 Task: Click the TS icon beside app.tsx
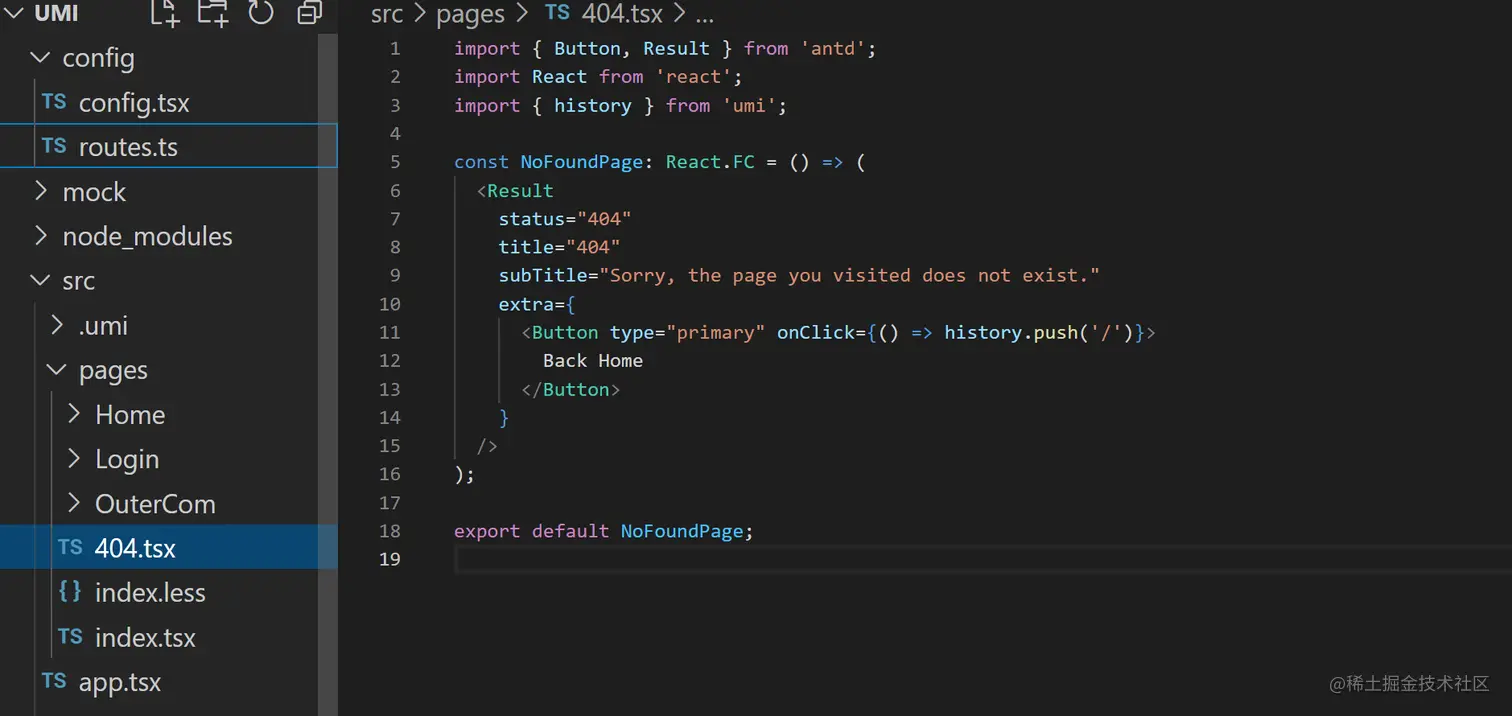coord(54,681)
